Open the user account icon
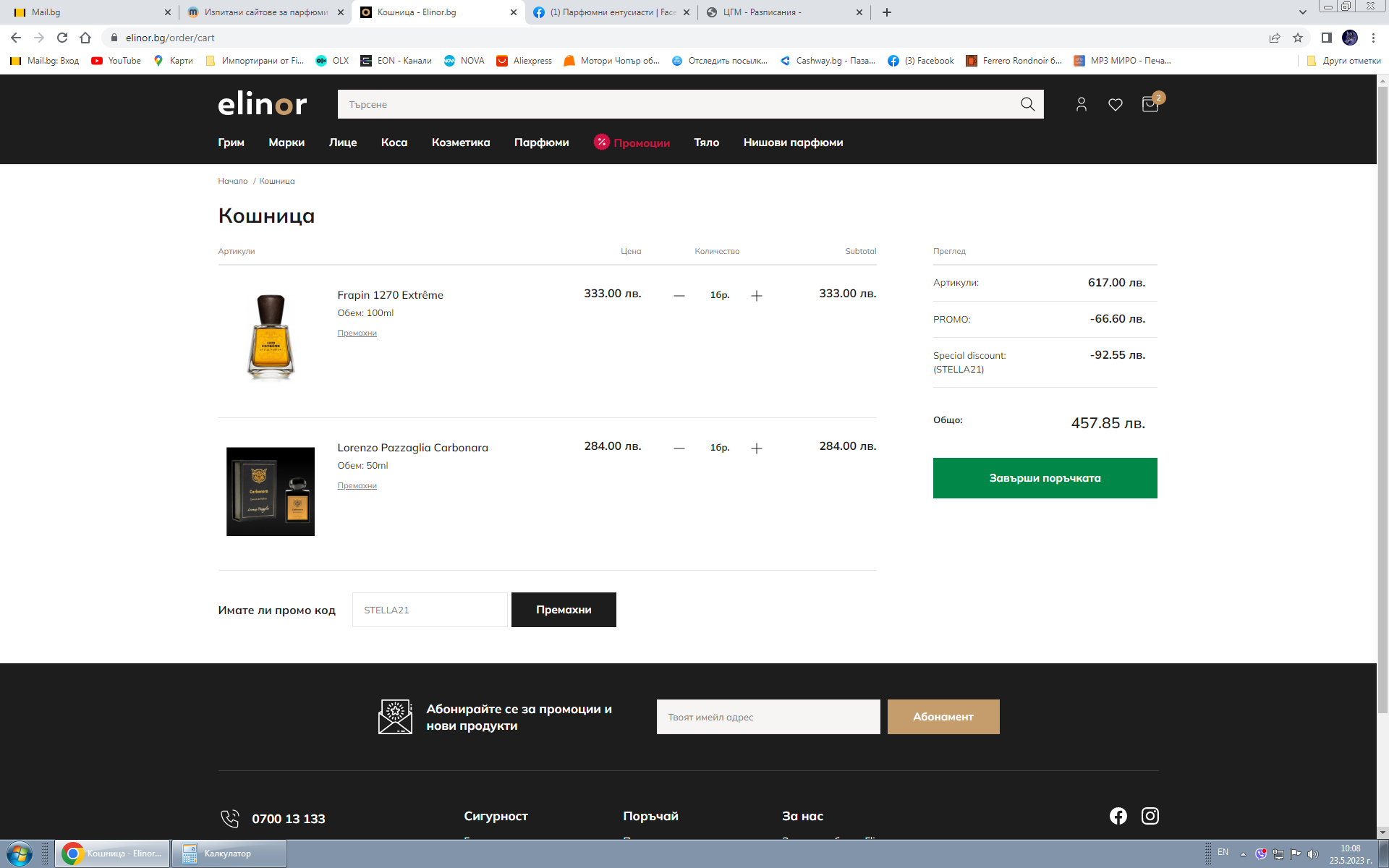Viewport: 1389px width, 868px height. point(1081,104)
